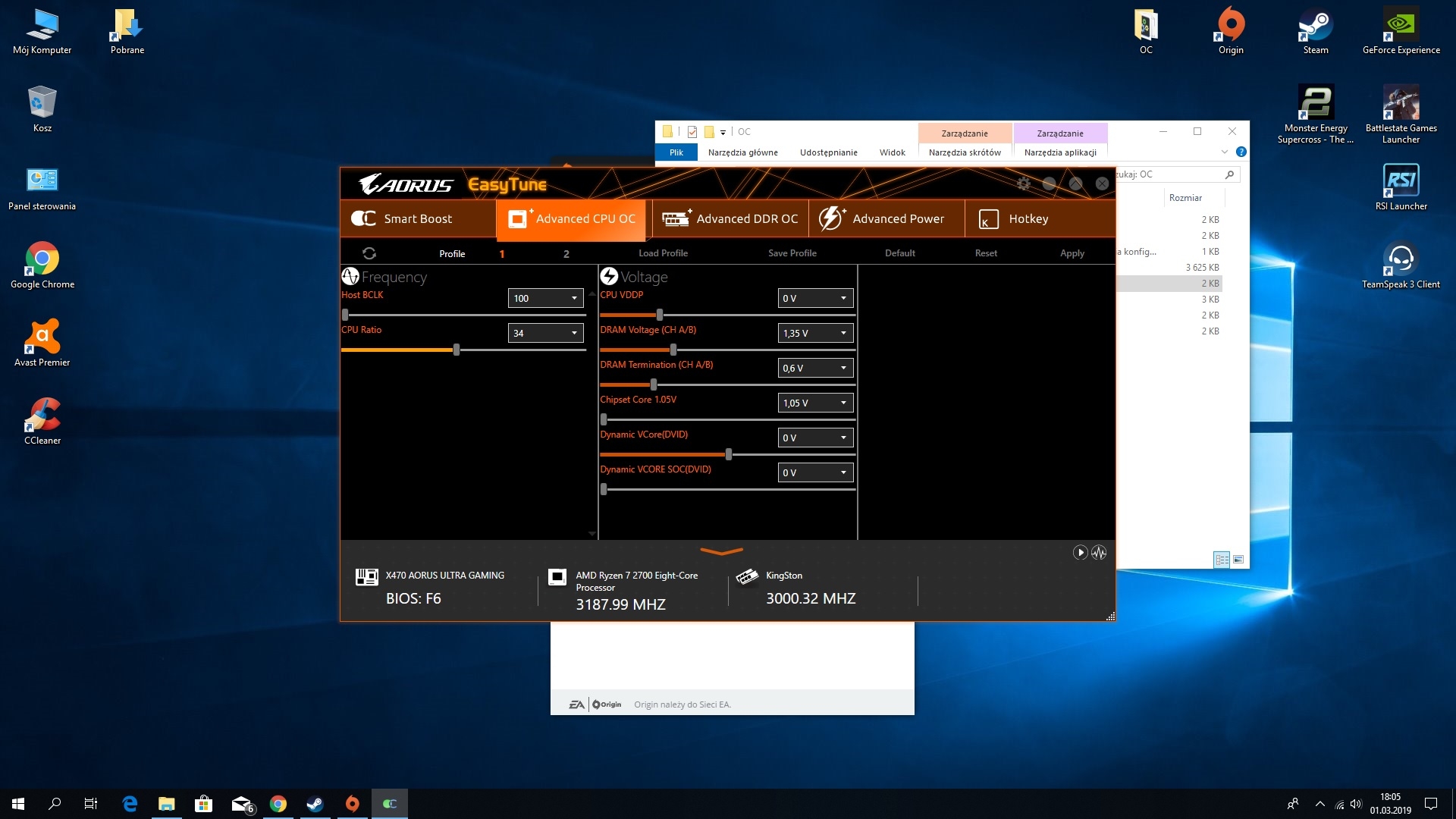The width and height of the screenshot is (1456, 819).
Task: Open taskbar search magnifier
Action: [x=55, y=804]
